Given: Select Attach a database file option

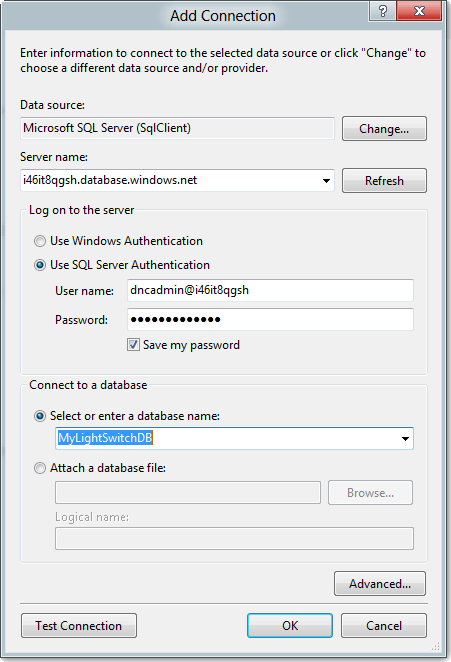Looking at the screenshot, I should tap(40, 468).
